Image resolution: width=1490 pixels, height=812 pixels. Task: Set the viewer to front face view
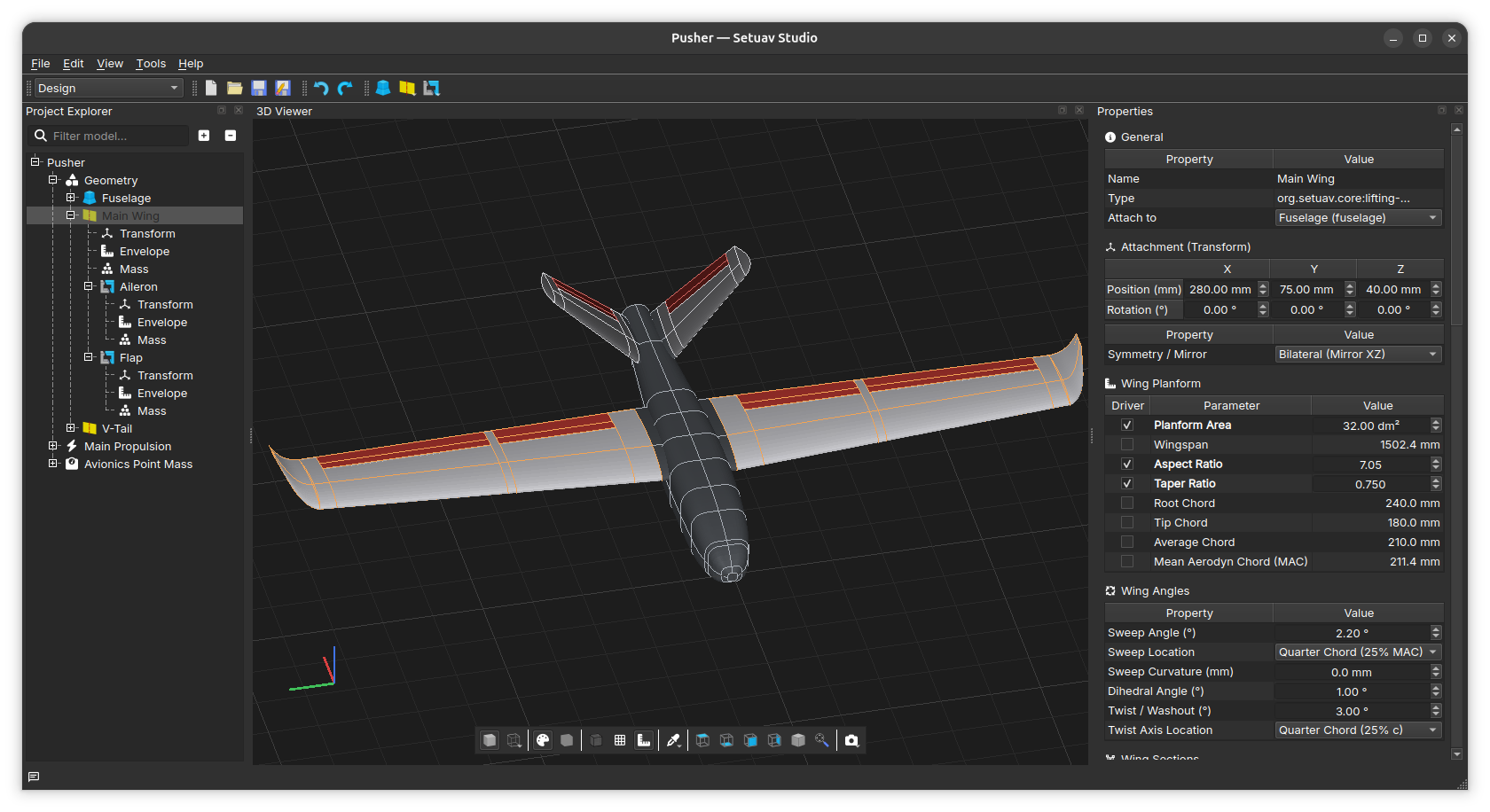click(x=750, y=740)
